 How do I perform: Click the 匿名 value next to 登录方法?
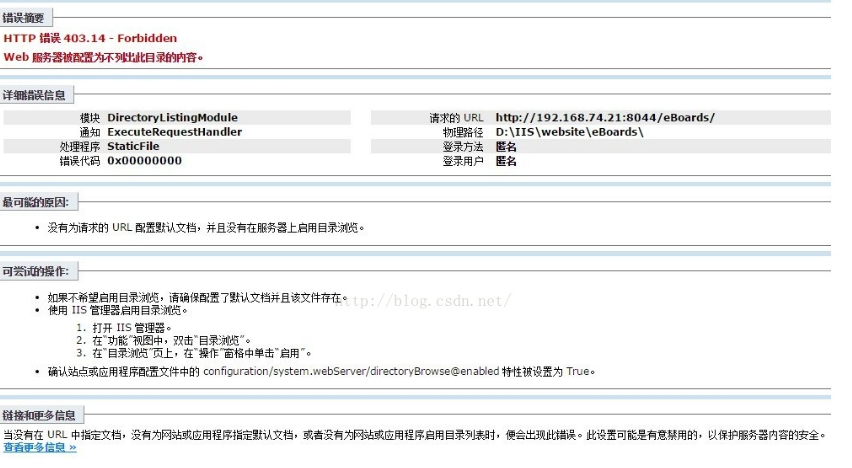(x=506, y=147)
